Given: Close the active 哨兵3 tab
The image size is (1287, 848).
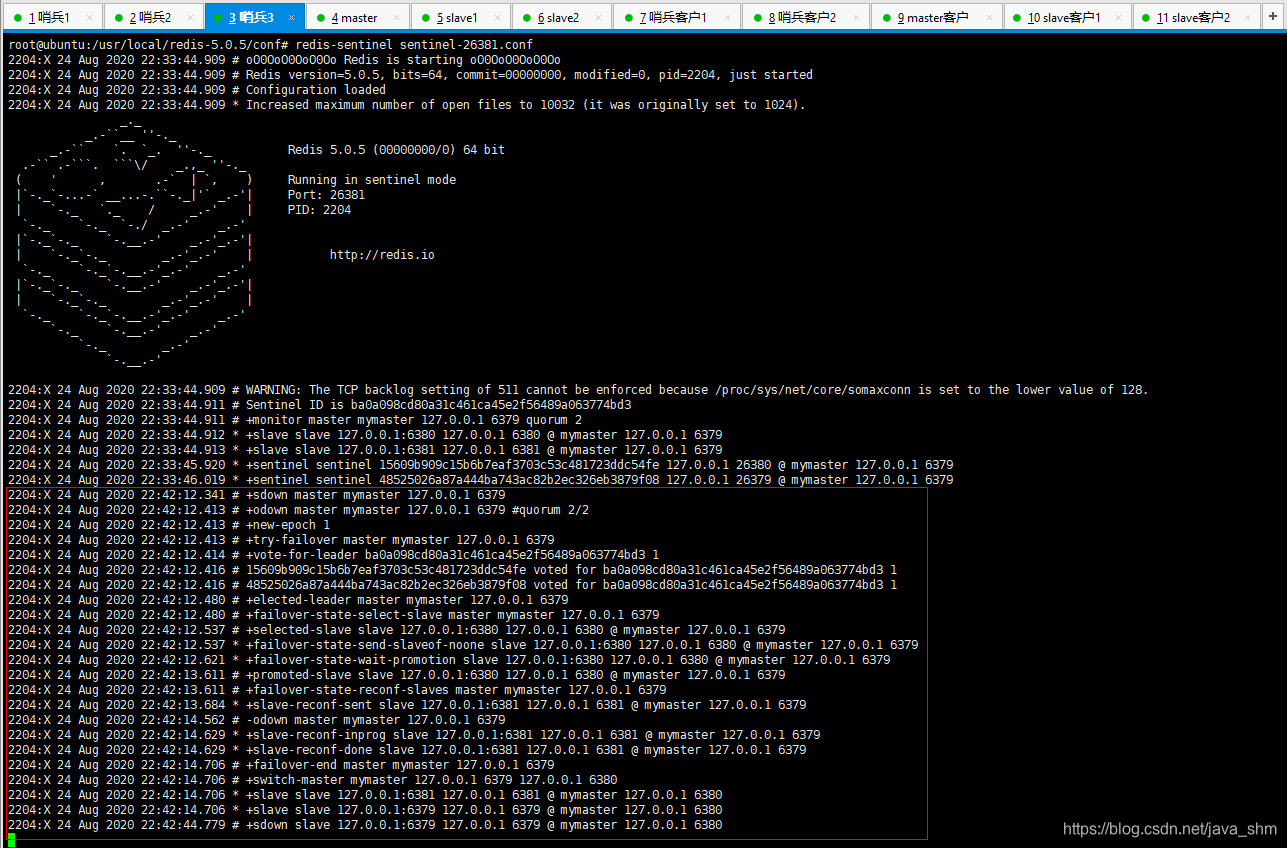Looking at the screenshot, I should [291, 18].
